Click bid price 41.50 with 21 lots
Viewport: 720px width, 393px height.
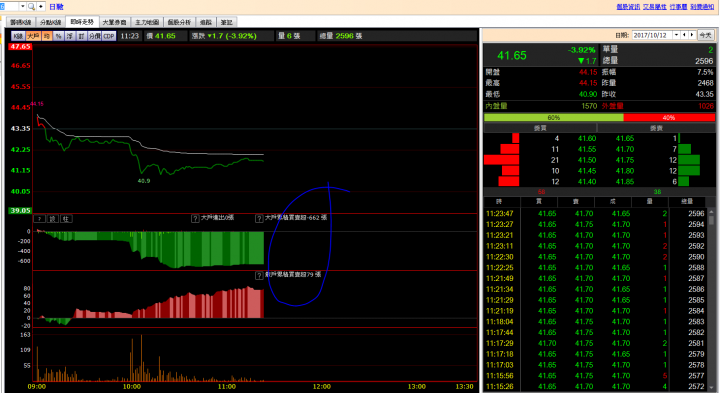point(587,160)
